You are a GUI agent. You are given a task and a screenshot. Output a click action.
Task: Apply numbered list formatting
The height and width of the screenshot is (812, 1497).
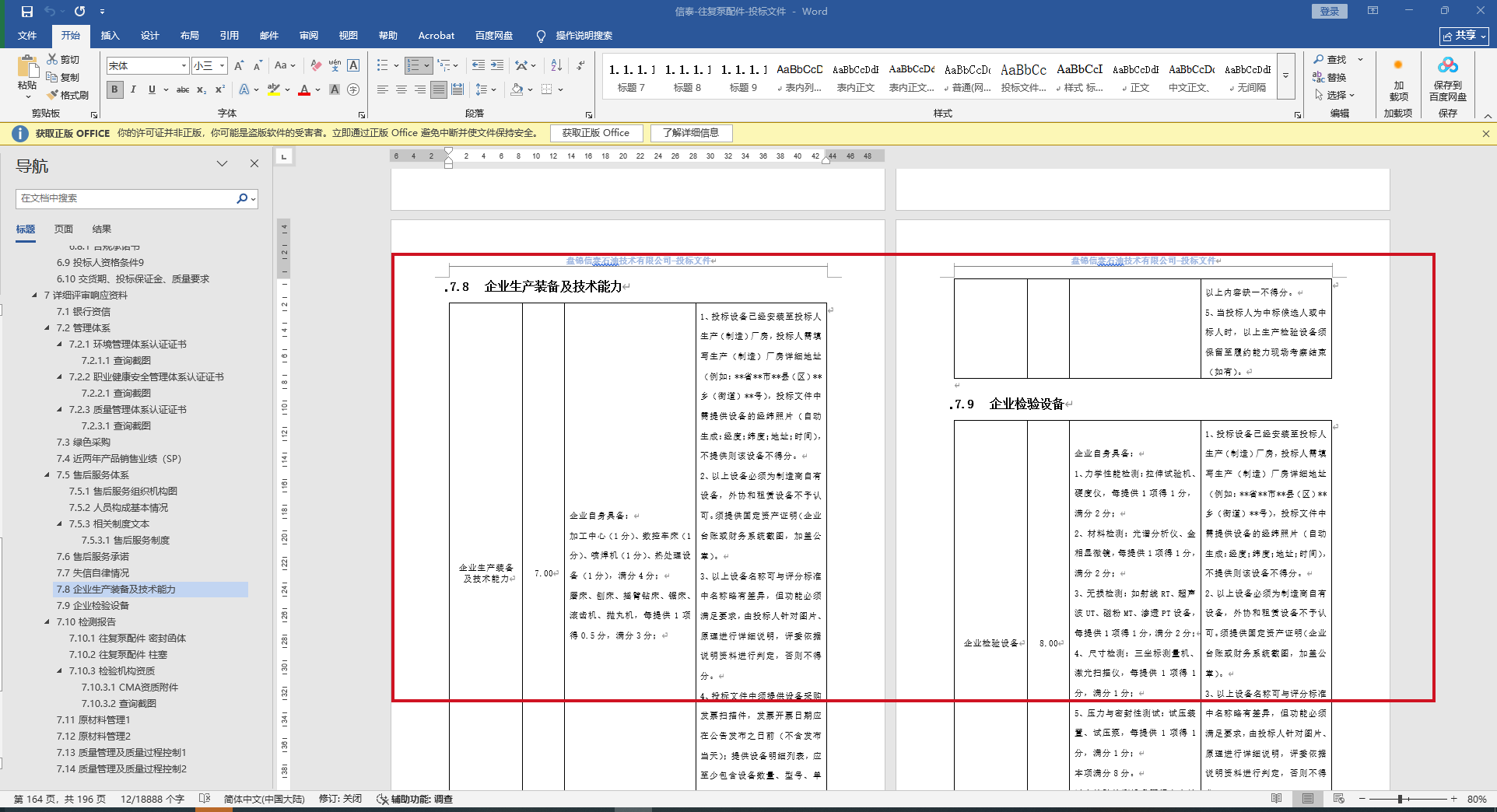point(413,66)
